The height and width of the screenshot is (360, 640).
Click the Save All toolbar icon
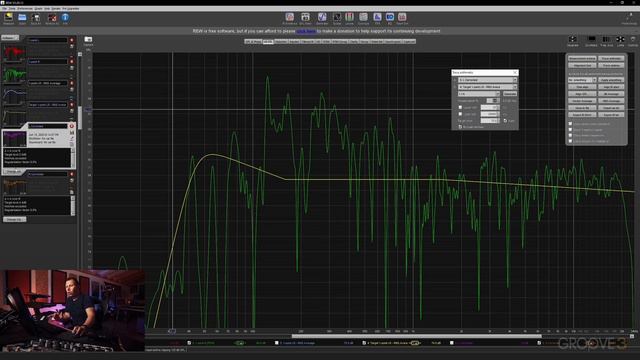click(x=36, y=18)
